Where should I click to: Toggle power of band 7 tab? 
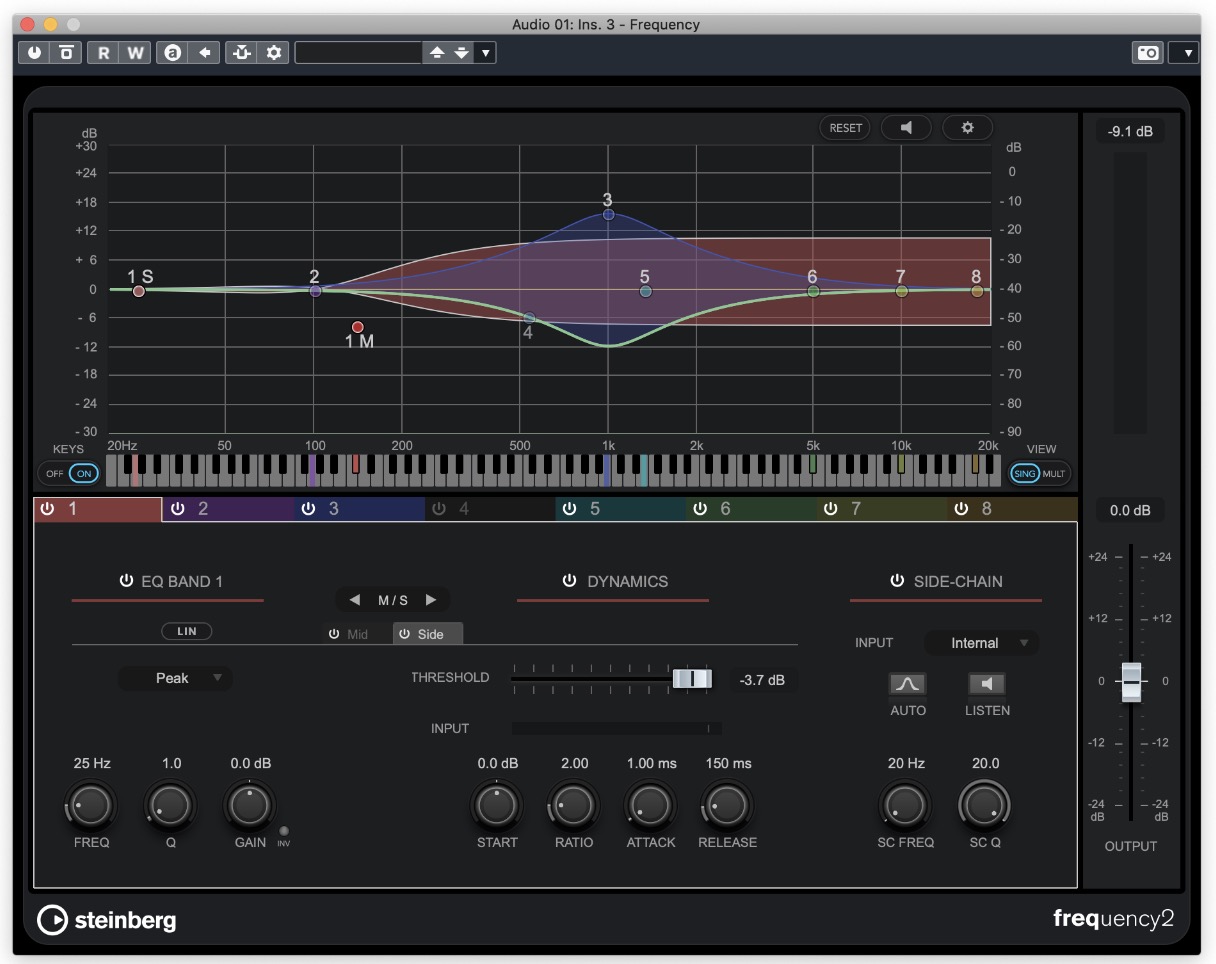click(x=830, y=509)
